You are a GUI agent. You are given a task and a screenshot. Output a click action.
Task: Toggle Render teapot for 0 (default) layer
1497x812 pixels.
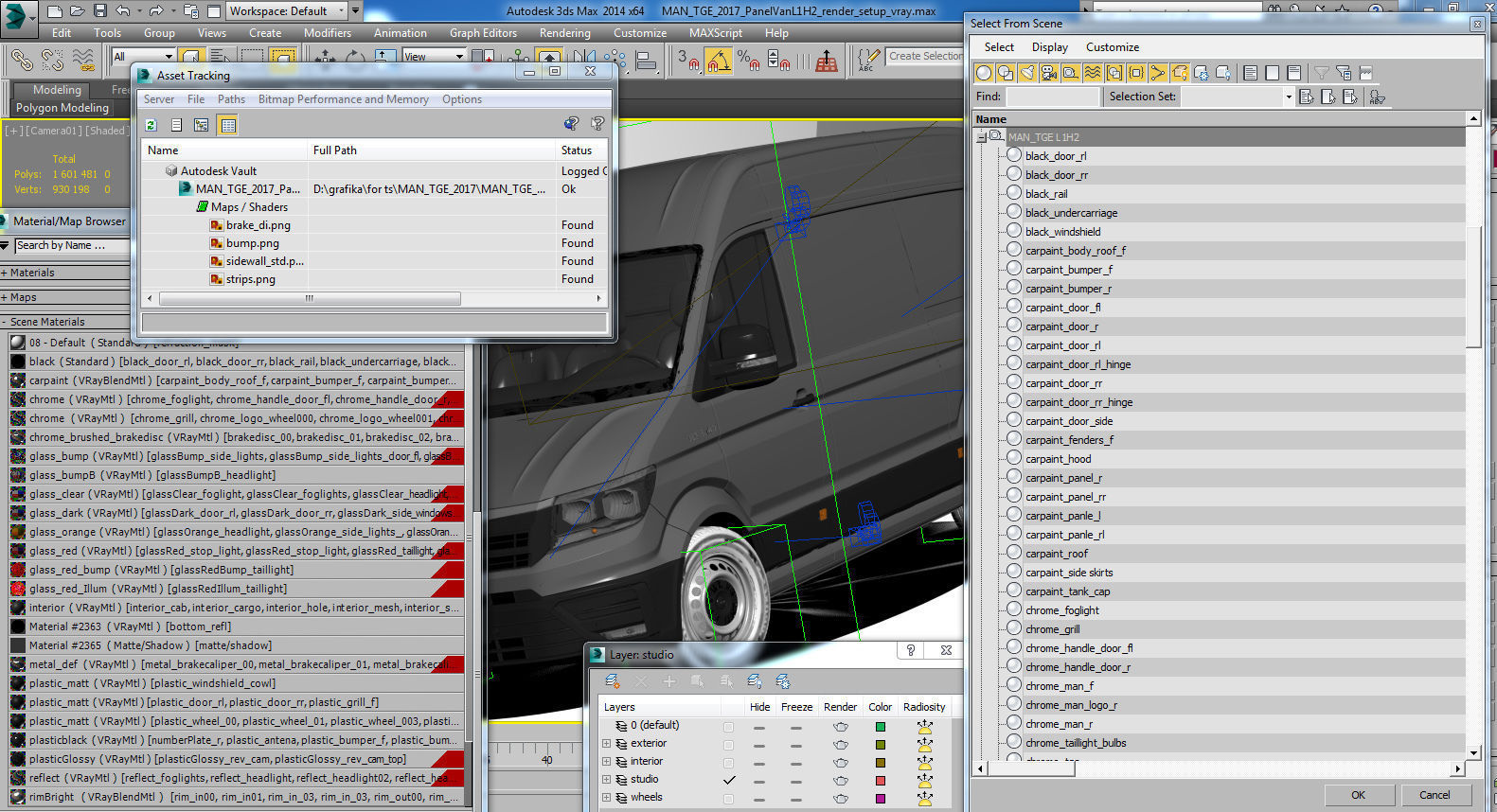(x=840, y=727)
